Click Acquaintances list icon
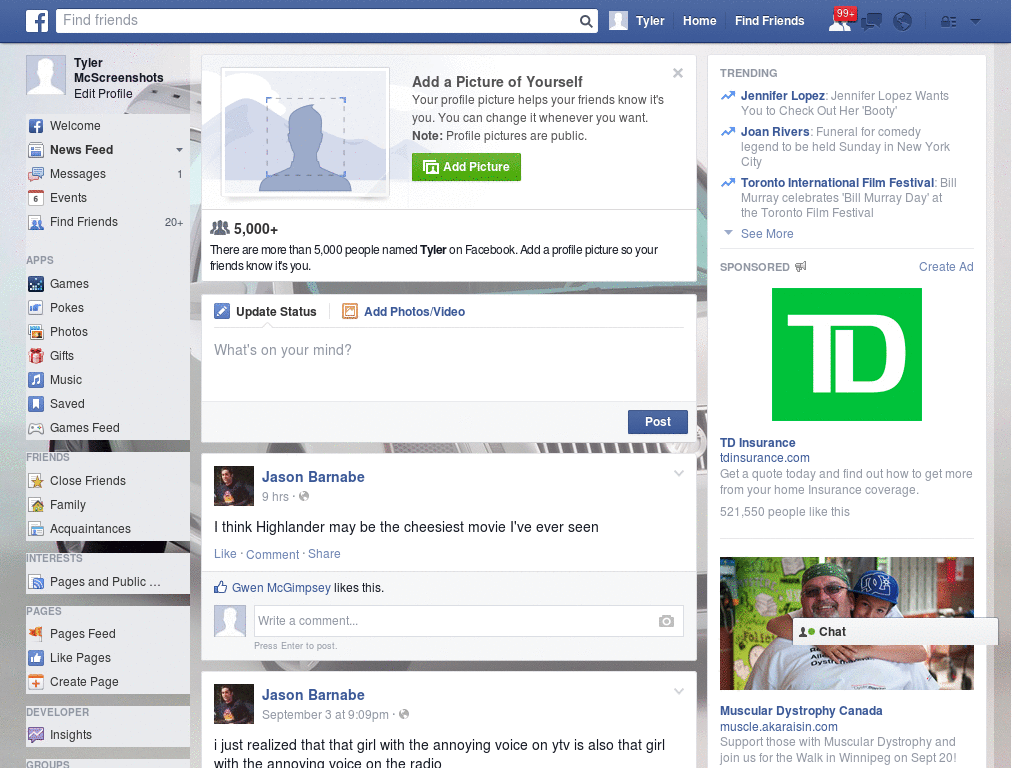Image resolution: width=1024 pixels, height=768 pixels. 36,529
